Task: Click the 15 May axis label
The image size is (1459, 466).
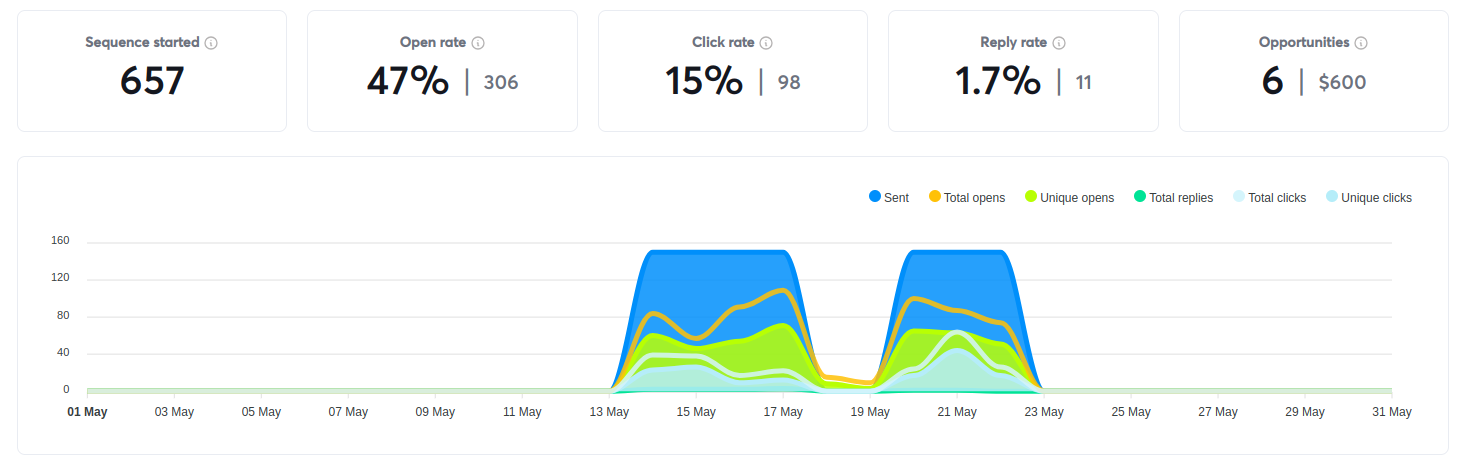Action: point(696,412)
